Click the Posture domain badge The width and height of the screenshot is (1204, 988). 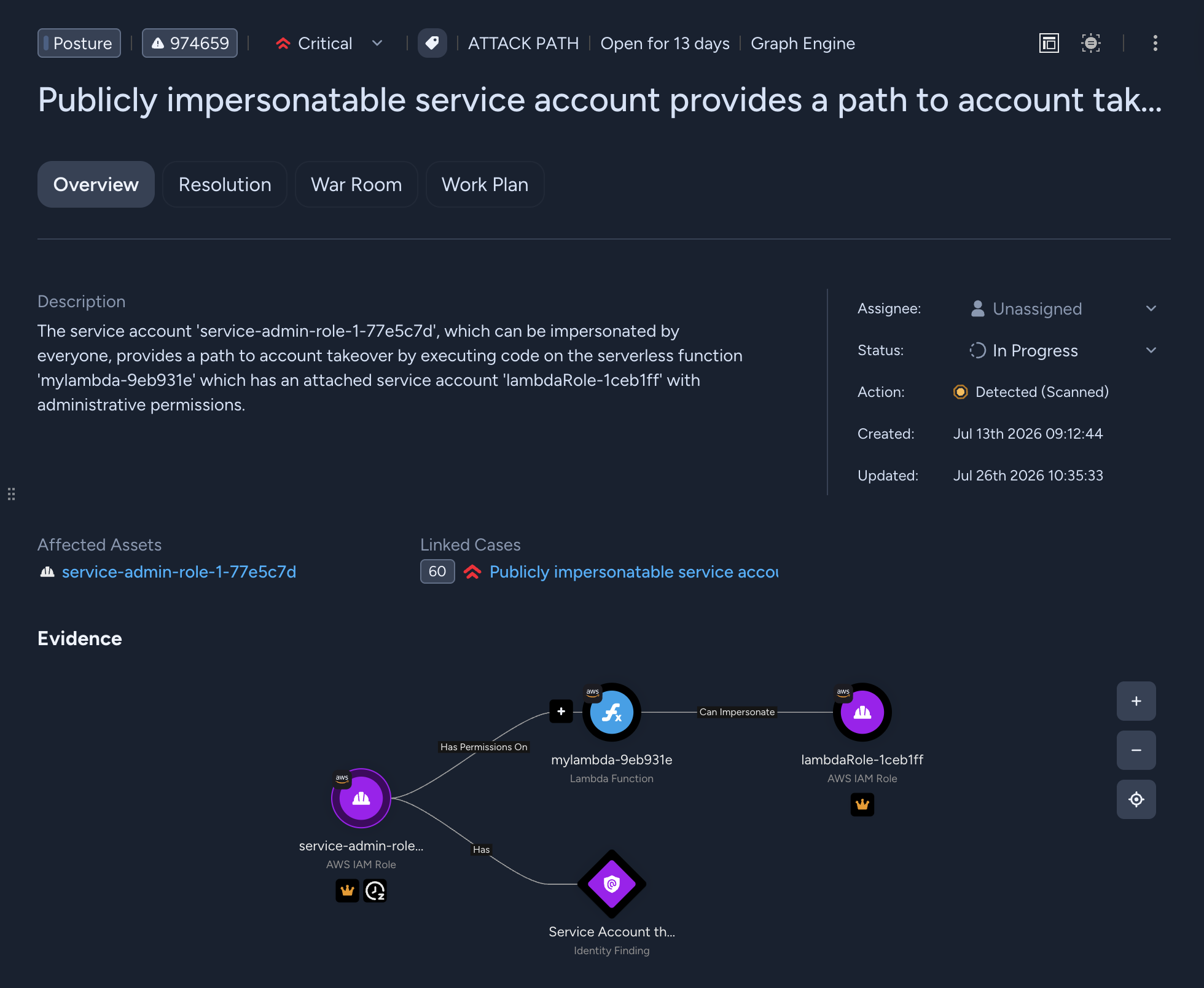(79, 43)
